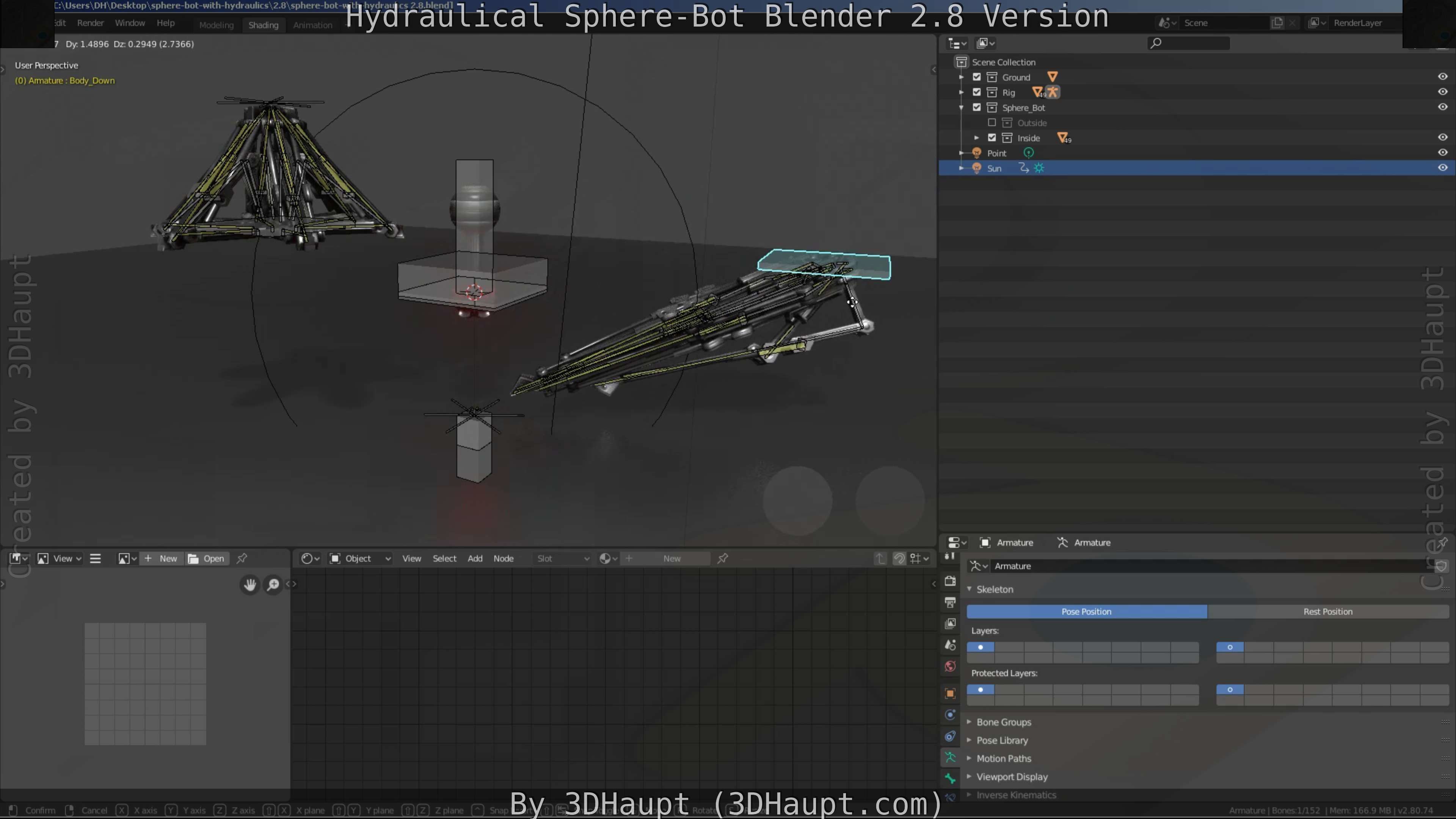Open the Object shader type dropdown
The image size is (1456, 819).
(x=360, y=559)
